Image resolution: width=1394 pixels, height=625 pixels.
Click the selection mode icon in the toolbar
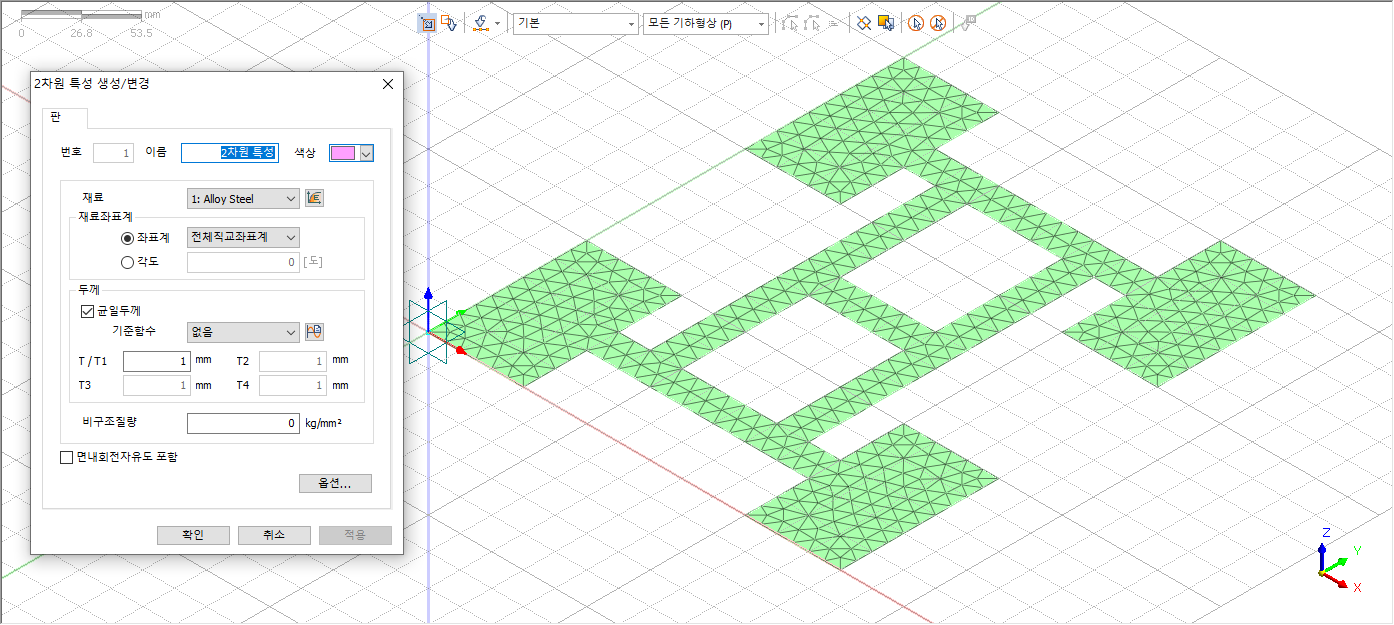(427, 23)
